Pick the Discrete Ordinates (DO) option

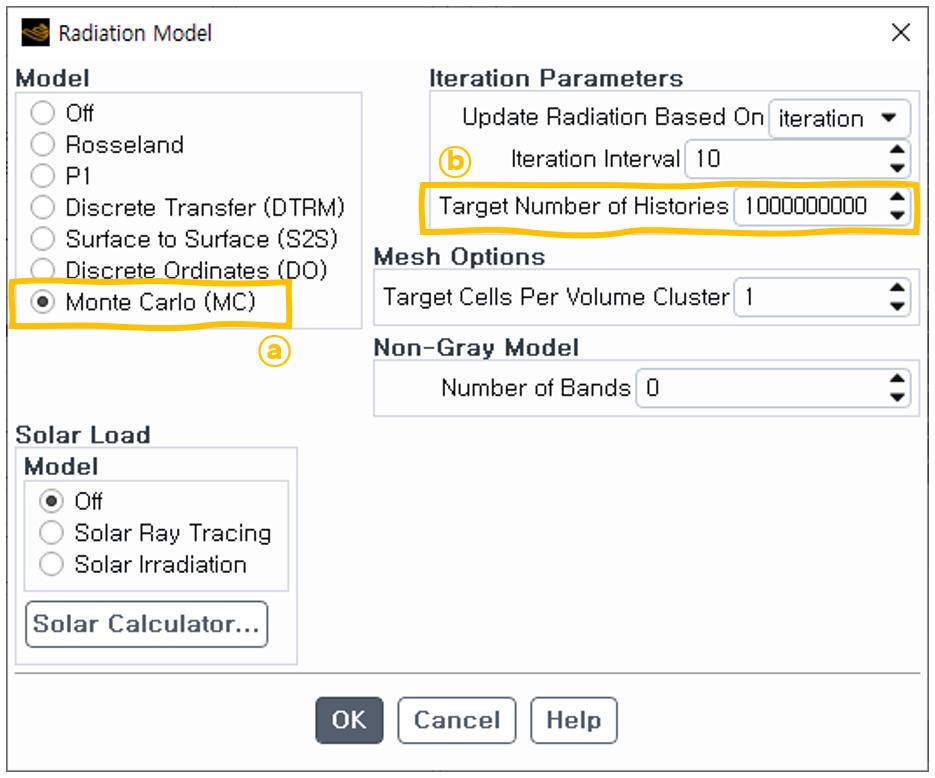coord(44,270)
